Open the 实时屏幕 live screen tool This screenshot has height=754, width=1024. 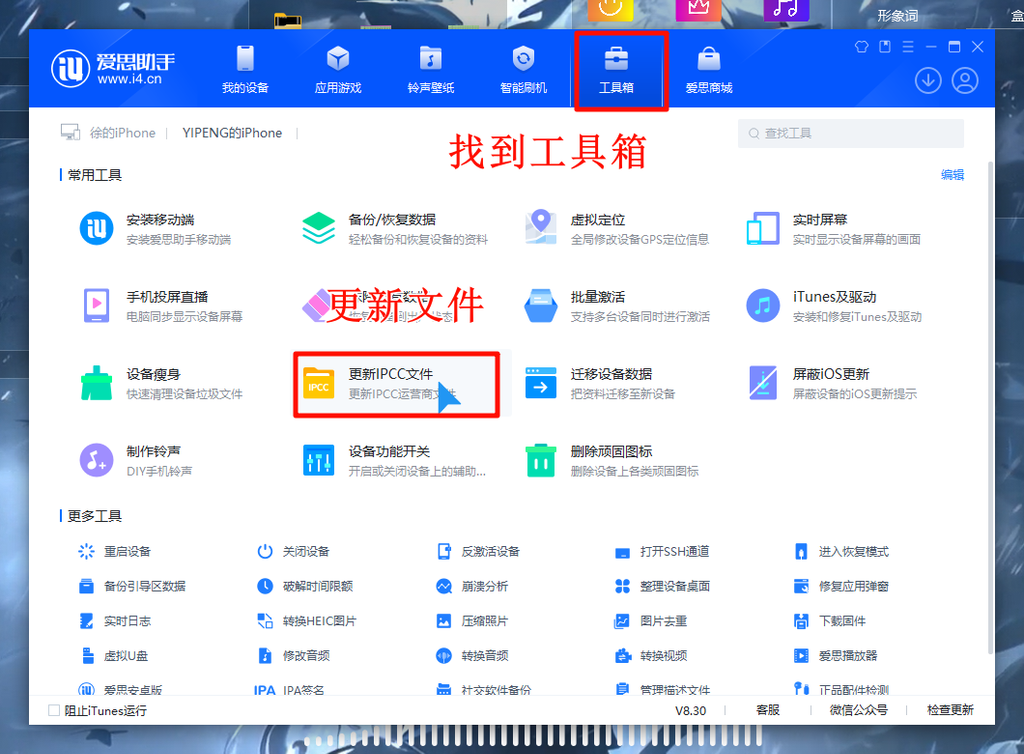[x=833, y=229]
